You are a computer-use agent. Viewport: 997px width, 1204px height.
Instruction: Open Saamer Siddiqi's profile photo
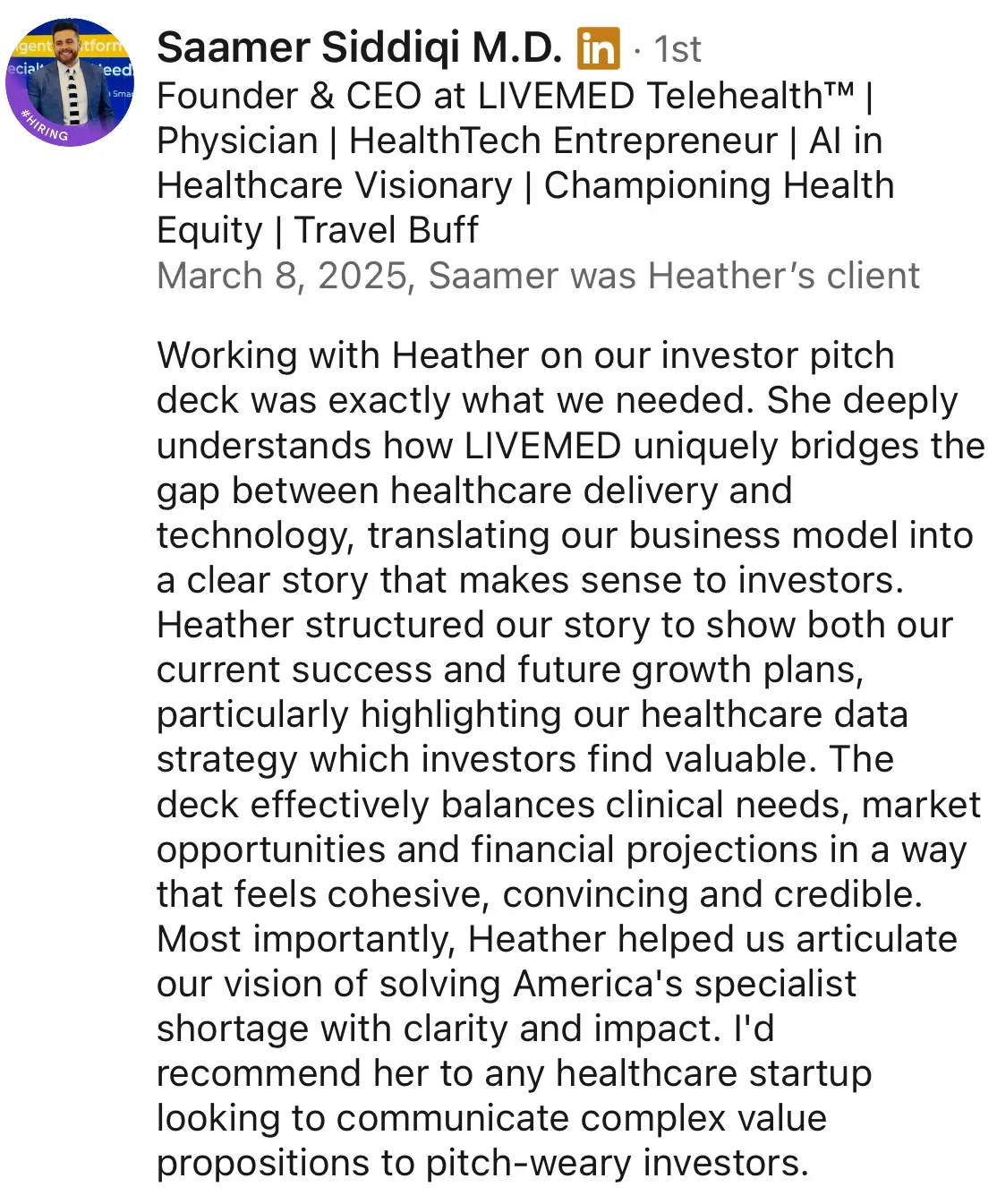[x=70, y=82]
